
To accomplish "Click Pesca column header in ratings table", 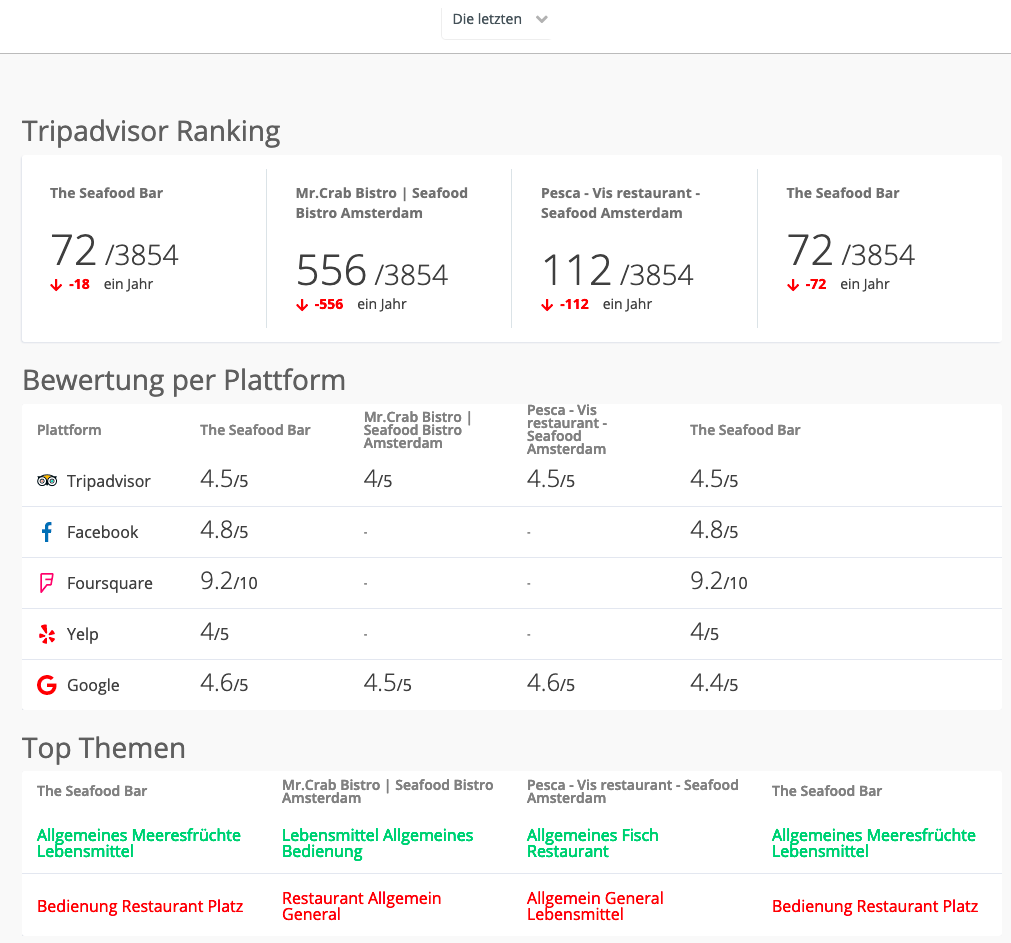I will tap(567, 429).
